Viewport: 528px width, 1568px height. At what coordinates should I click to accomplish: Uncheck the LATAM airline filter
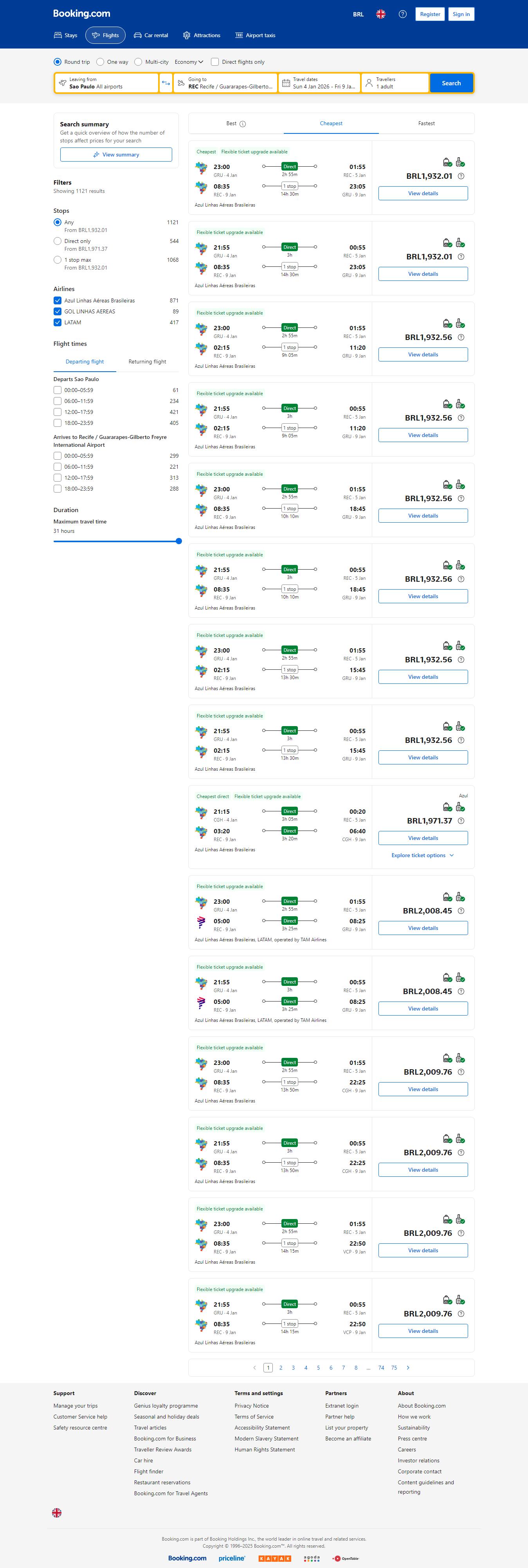(x=57, y=323)
